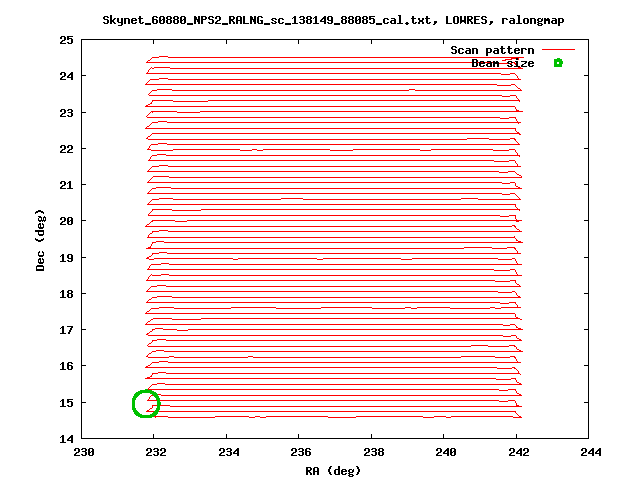640x480 pixels.
Task: Click the x-axis tick label 236
Action: [301, 452]
